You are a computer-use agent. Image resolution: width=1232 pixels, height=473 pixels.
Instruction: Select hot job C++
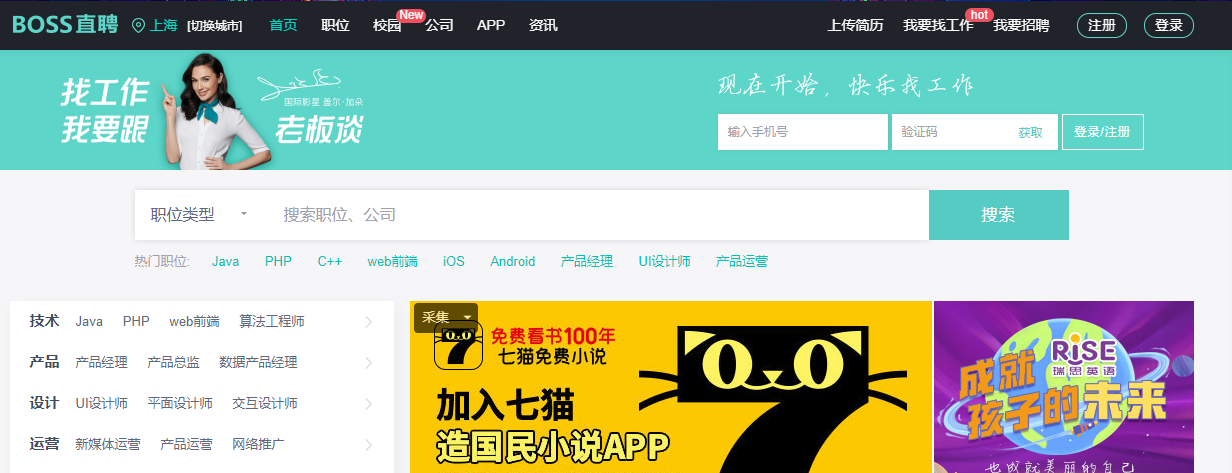tap(330, 261)
